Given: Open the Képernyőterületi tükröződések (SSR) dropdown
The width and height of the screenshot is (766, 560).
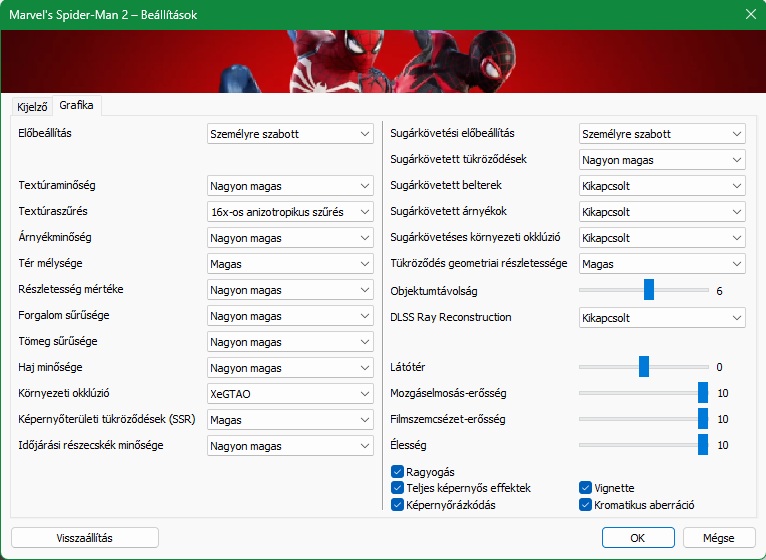Looking at the screenshot, I should click(290, 420).
